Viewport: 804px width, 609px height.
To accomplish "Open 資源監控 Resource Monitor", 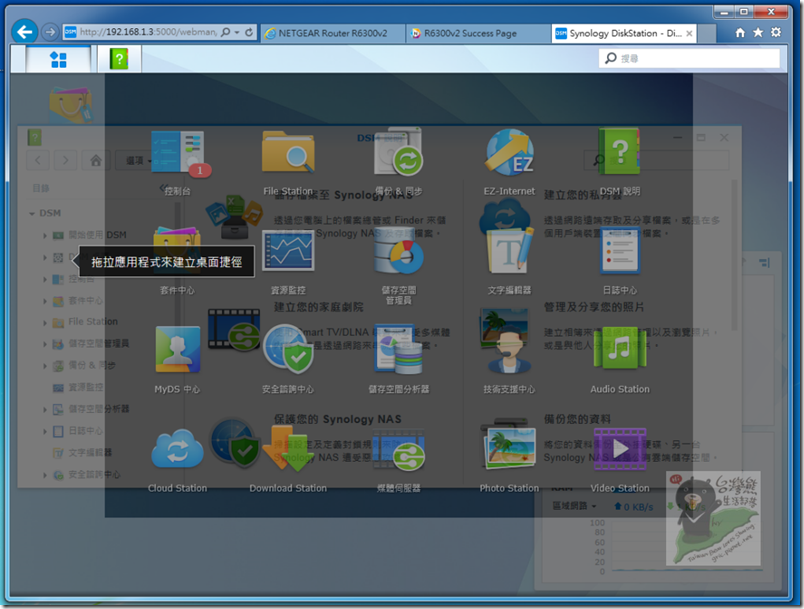I will coord(288,252).
